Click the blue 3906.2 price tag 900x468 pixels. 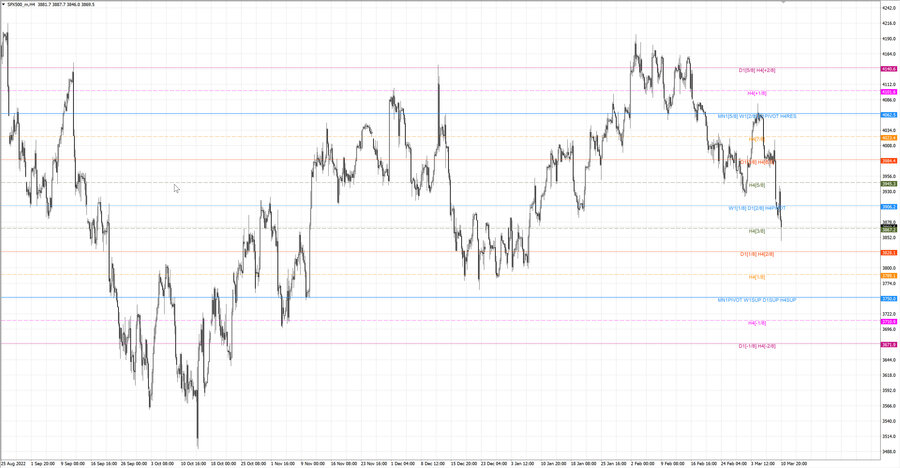[889, 207]
